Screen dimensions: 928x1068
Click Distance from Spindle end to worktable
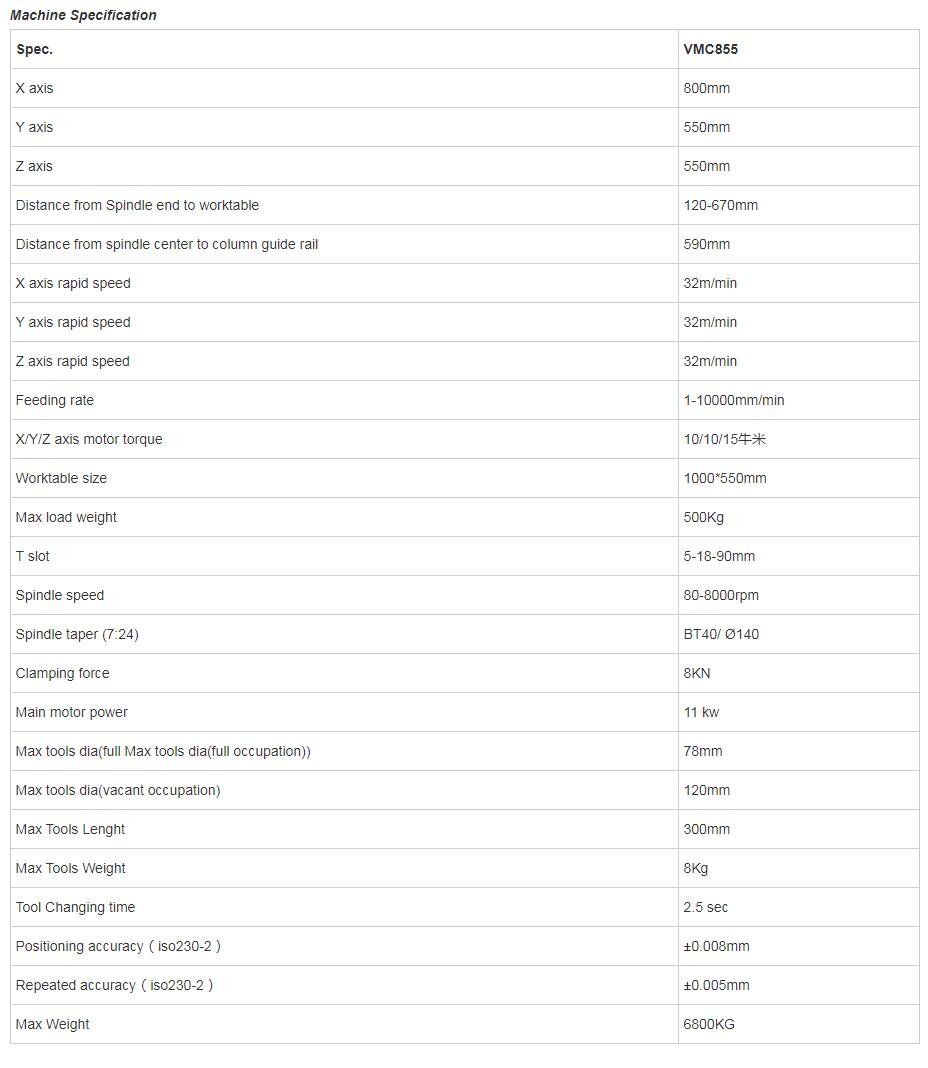coord(137,205)
